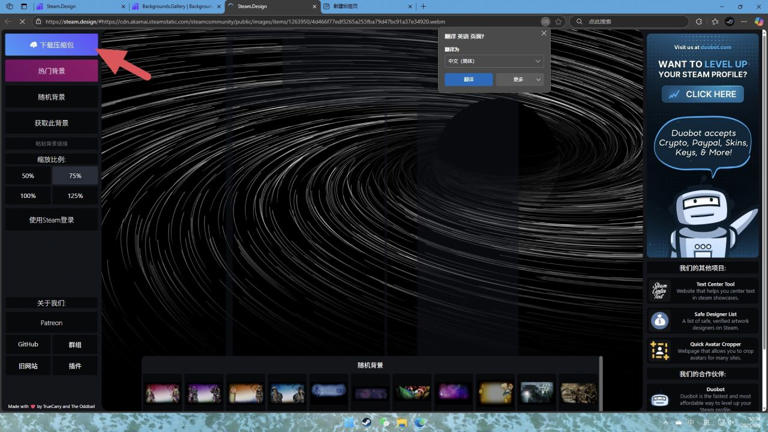Open the 更多 options dropdown in translate popup
768x432 pixels.
coord(519,80)
